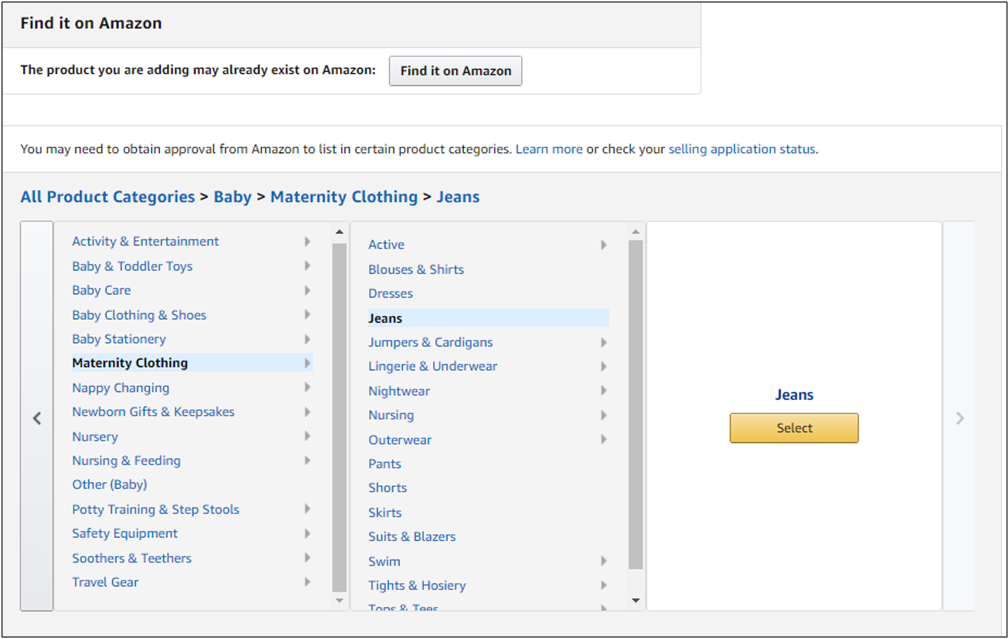Click the left chevron to scroll categories back

37,418
